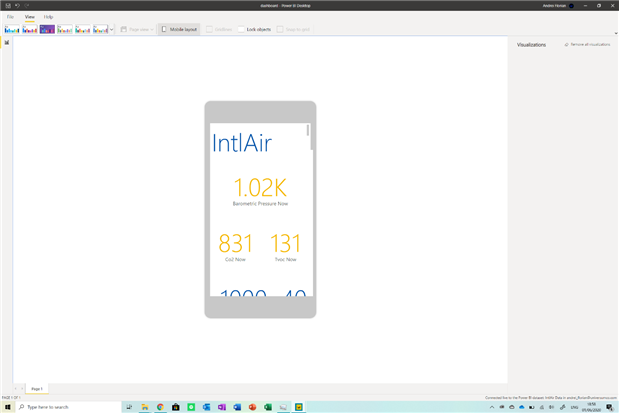Viewport: 619px width, 413px height.
Task: Open Task View on the taskbar
Action: (x=129, y=407)
